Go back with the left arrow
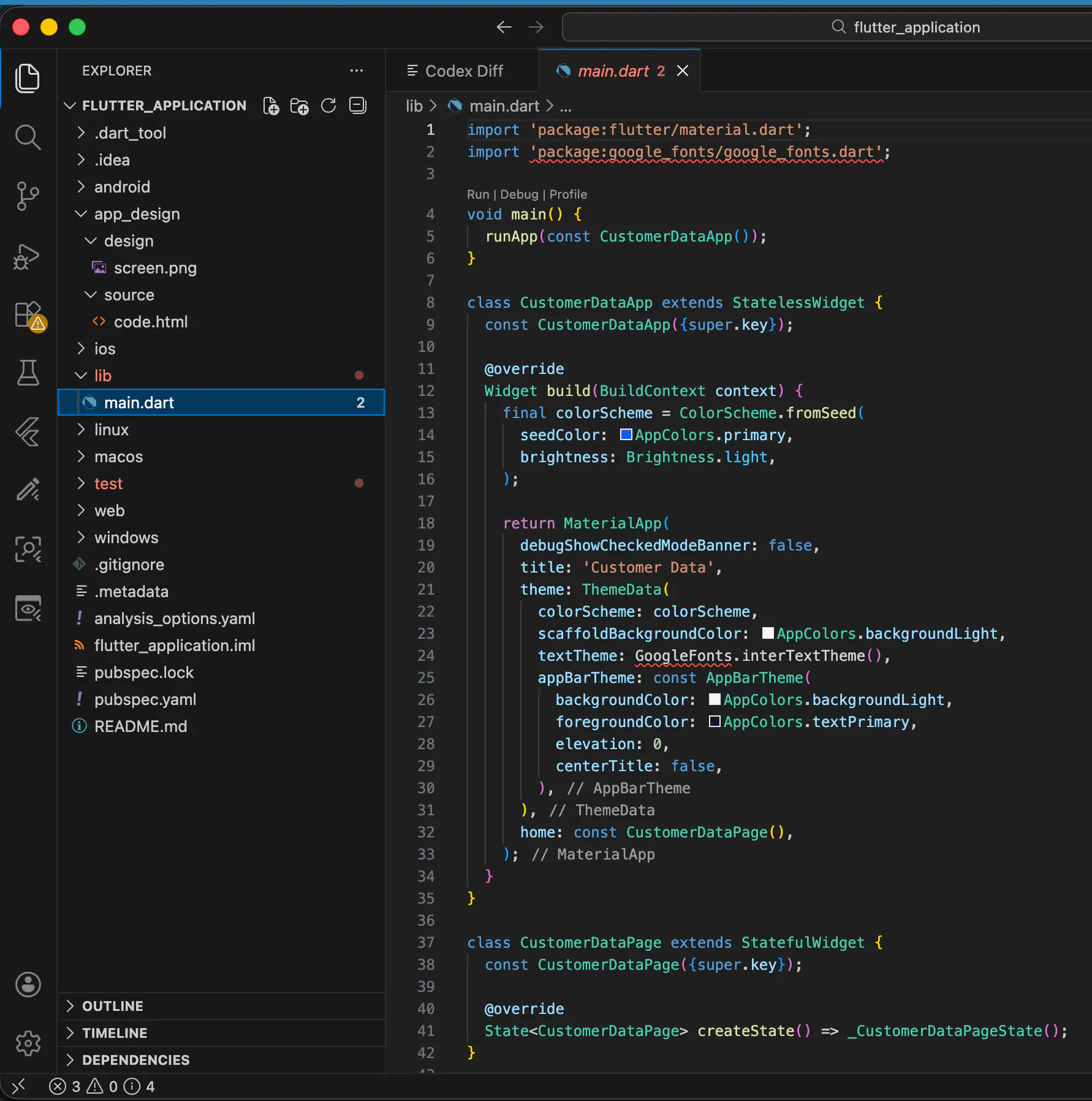 click(504, 27)
